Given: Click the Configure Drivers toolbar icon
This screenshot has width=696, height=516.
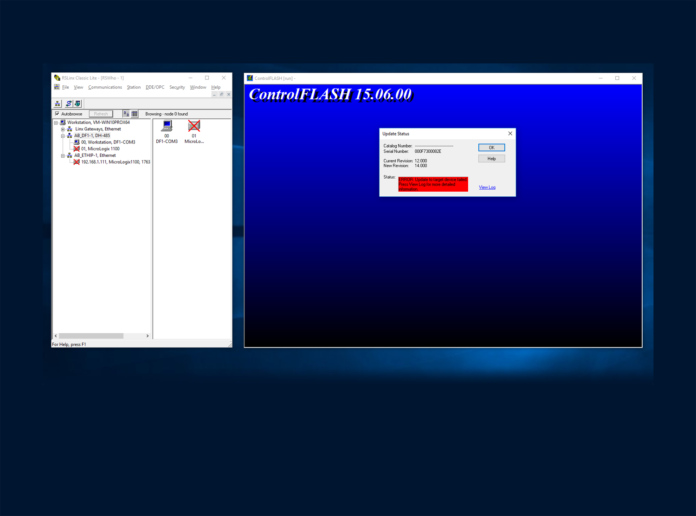Looking at the screenshot, I should (69, 103).
